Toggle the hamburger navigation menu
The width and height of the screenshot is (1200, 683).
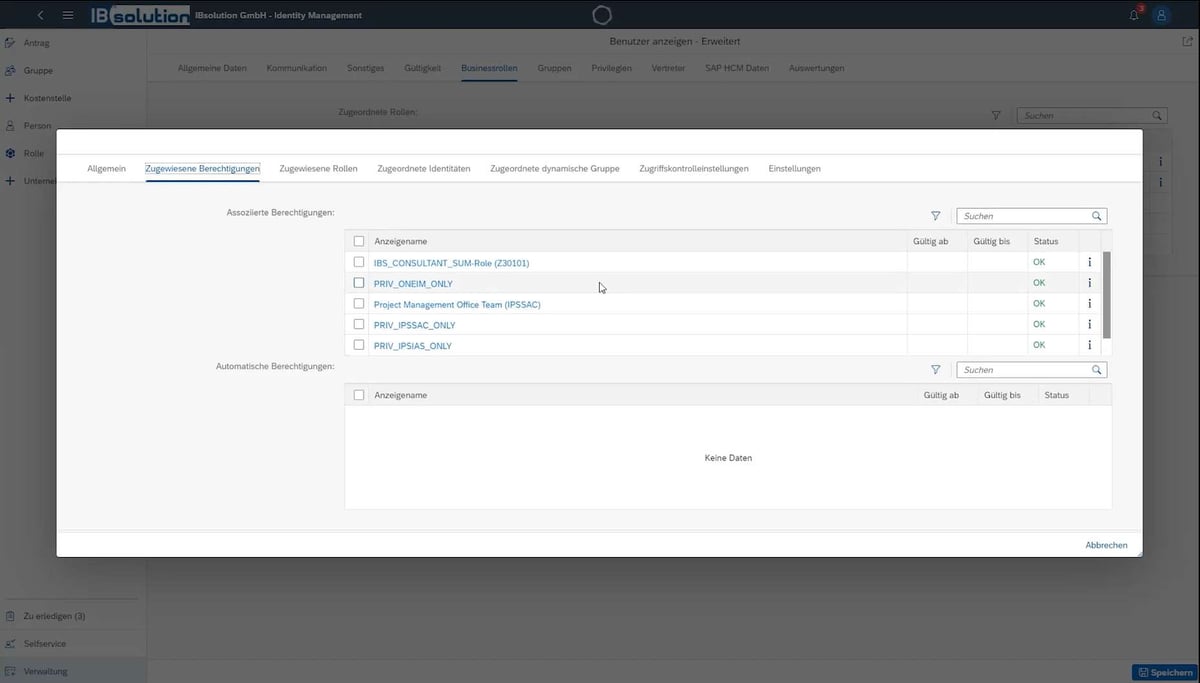click(68, 15)
